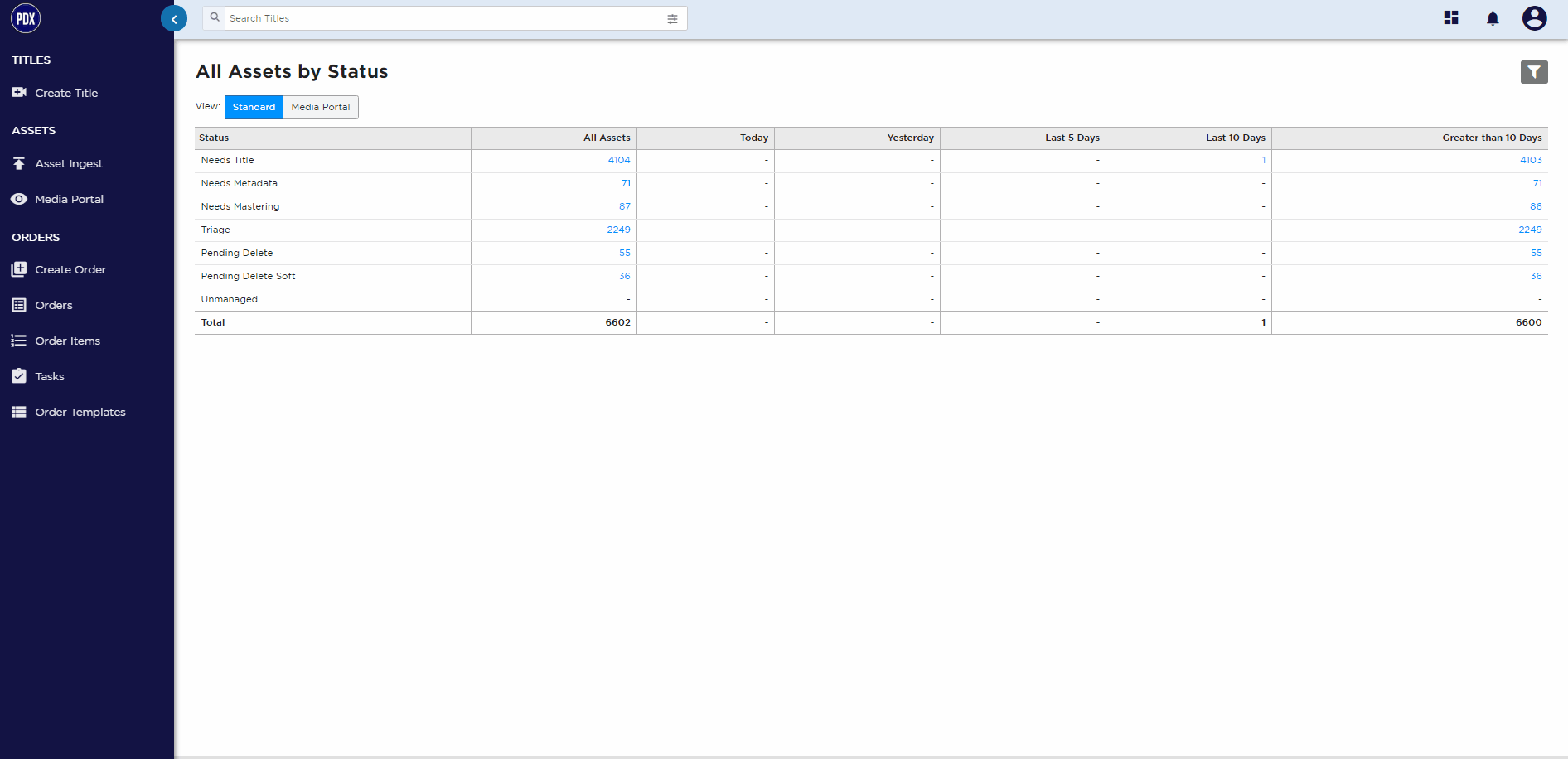Click the PDX logo icon
This screenshot has height=759, width=1568.
(x=26, y=18)
